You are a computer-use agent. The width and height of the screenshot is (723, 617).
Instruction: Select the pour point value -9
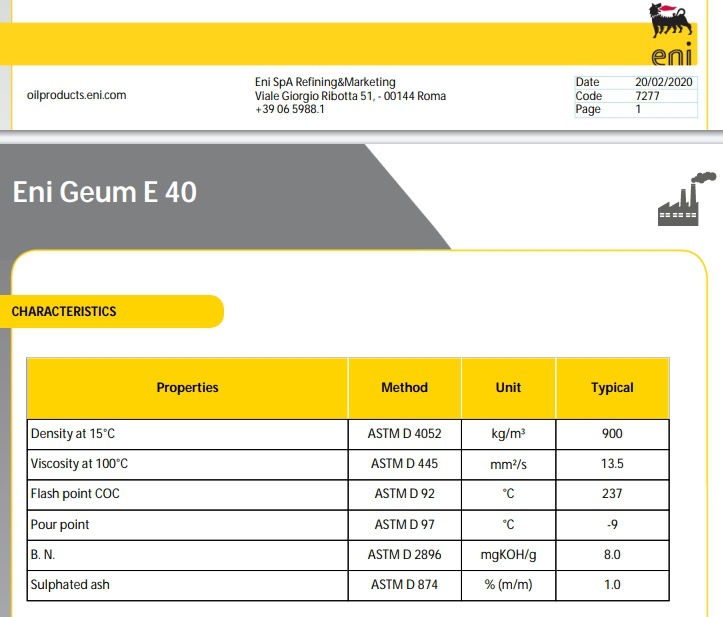(x=612, y=525)
